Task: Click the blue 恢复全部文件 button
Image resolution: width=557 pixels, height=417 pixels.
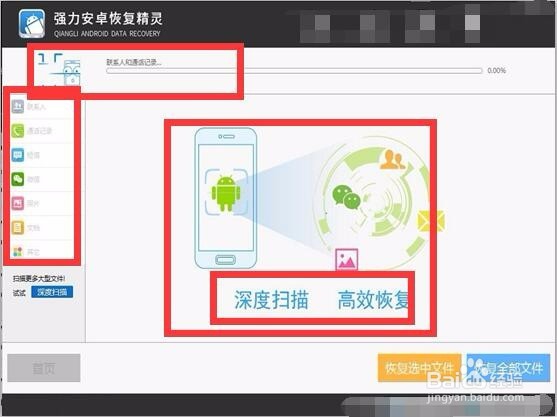Action: click(508, 368)
